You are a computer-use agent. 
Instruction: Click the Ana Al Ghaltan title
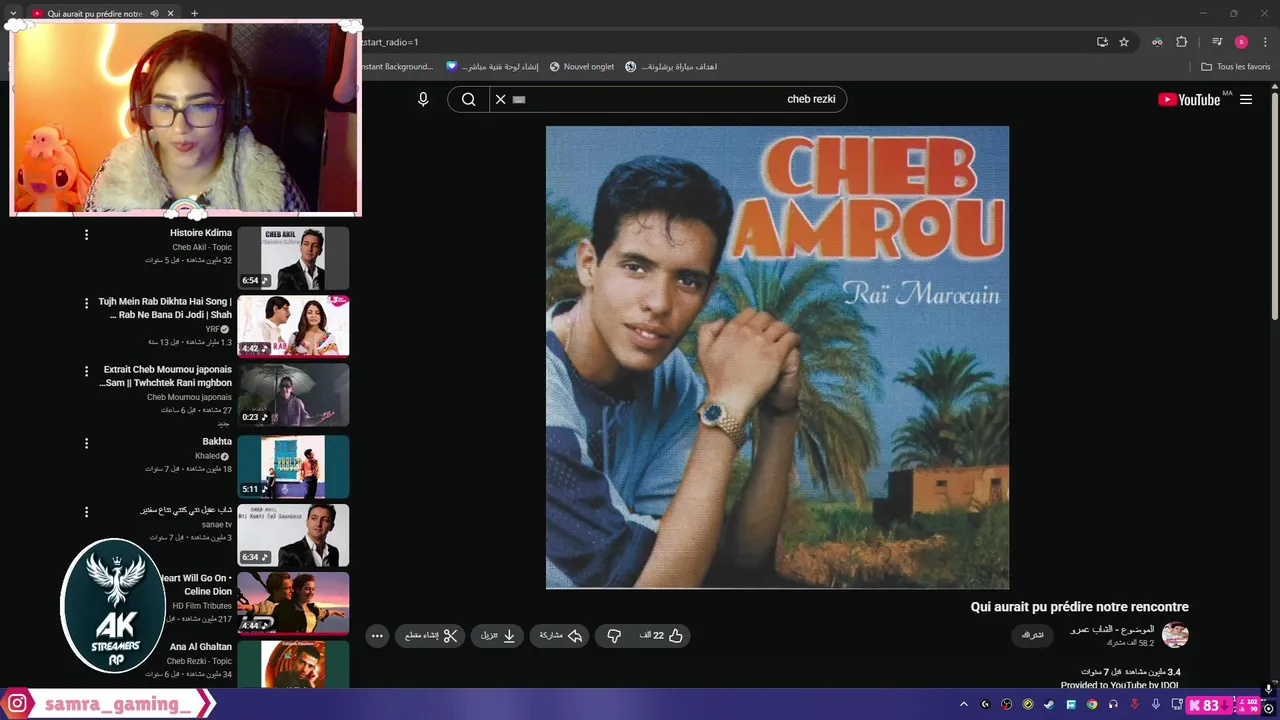pos(201,647)
